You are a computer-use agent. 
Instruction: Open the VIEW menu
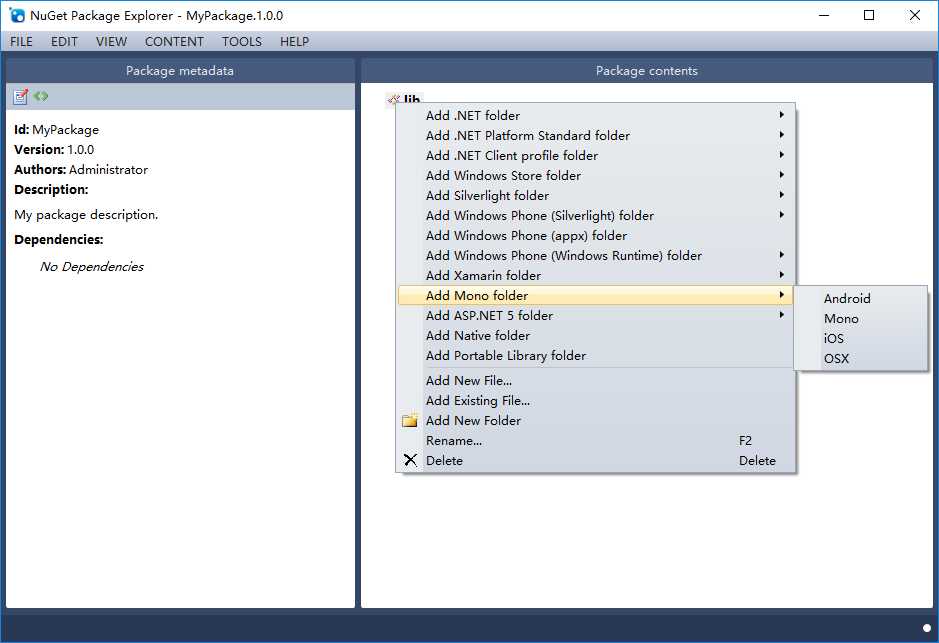(111, 41)
